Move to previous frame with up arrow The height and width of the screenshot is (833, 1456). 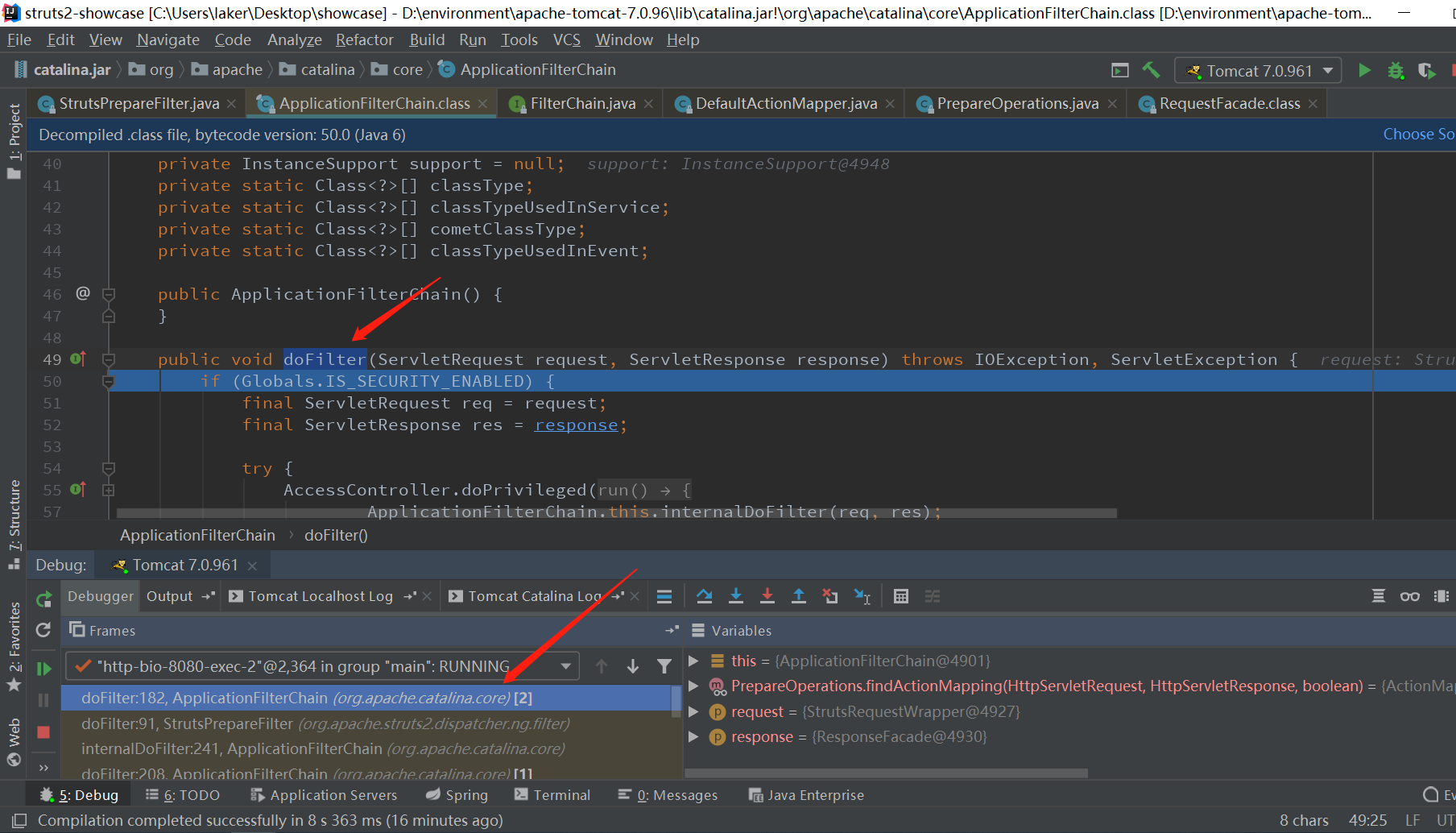(602, 666)
